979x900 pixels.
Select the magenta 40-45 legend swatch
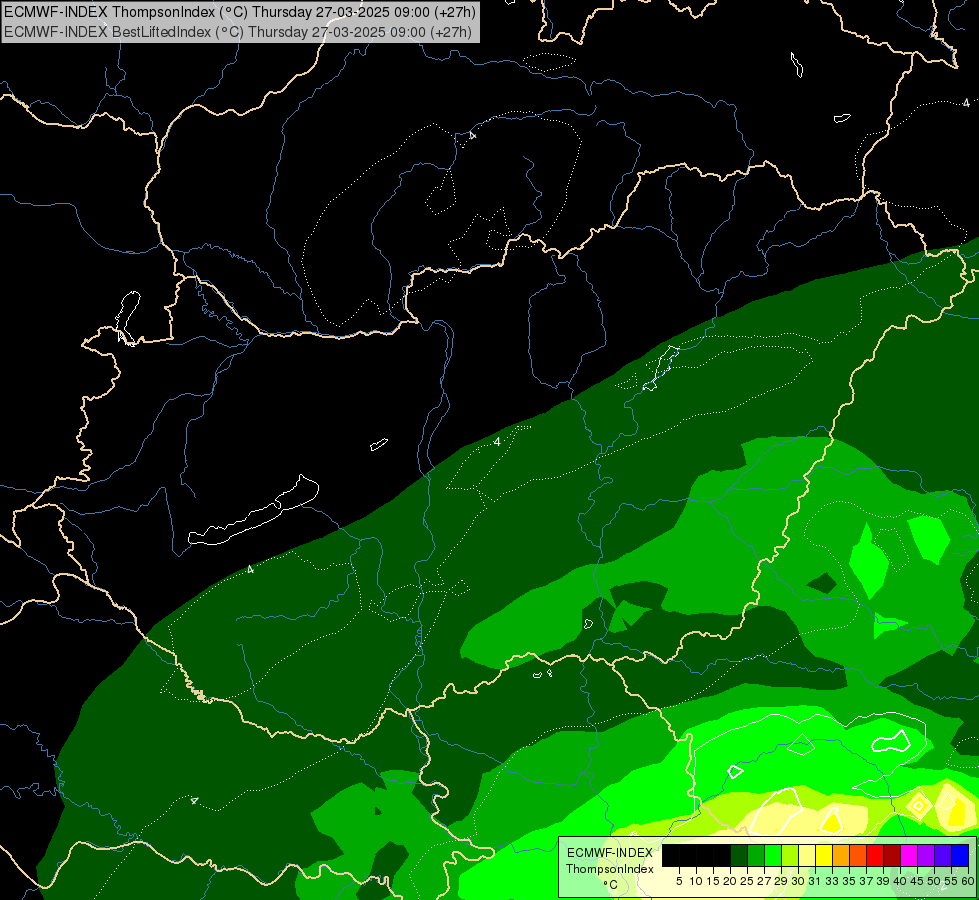point(909,855)
